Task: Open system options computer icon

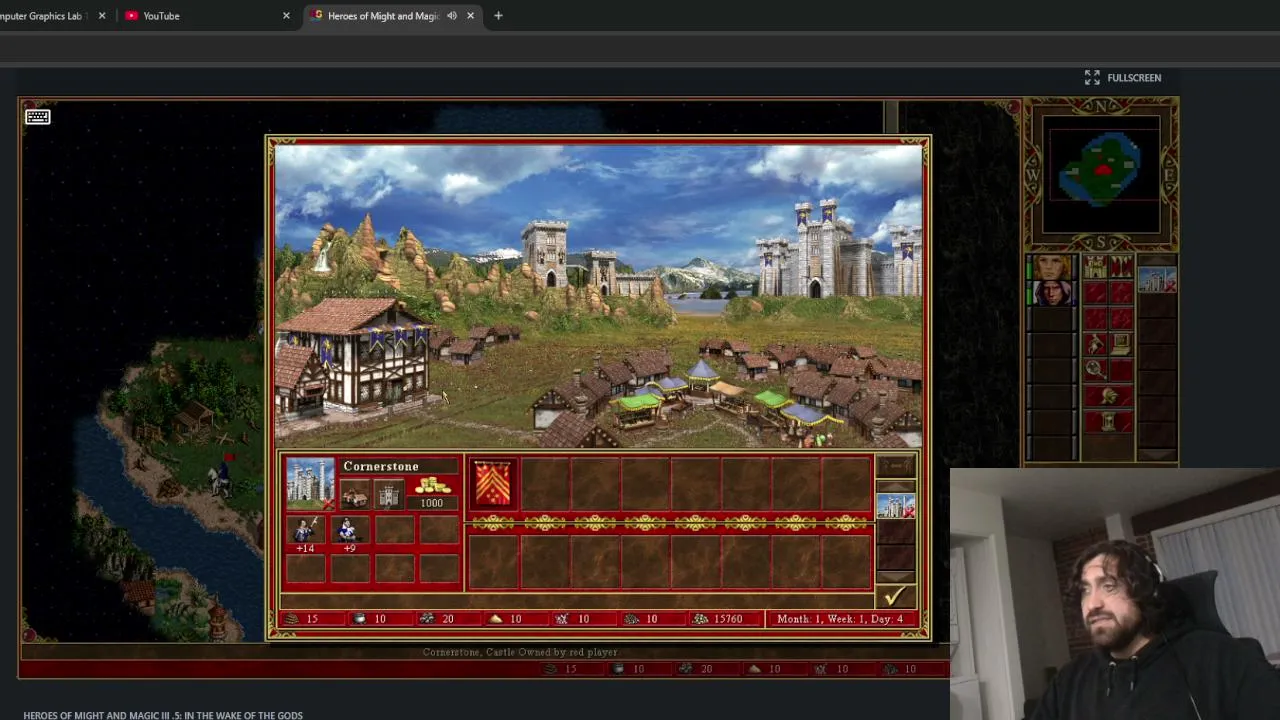Action: click(1120, 344)
